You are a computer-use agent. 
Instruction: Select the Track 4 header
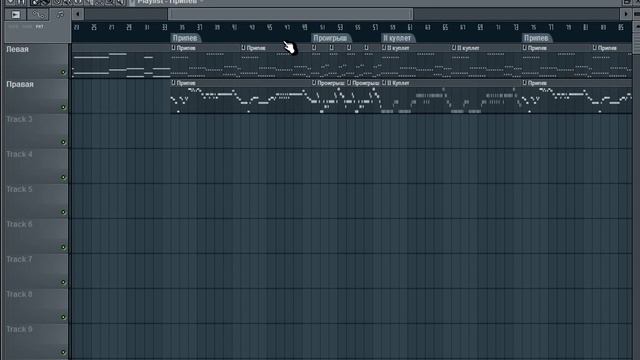(35, 166)
